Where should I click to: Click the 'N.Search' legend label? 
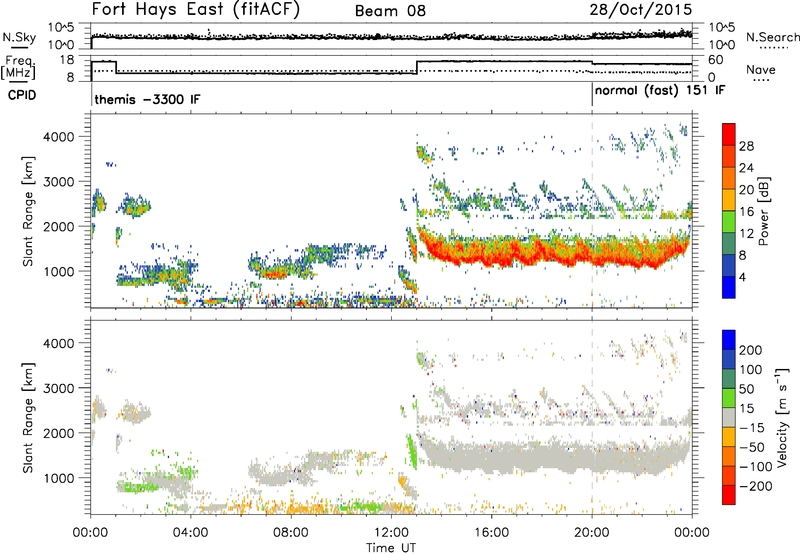pos(772,37)
